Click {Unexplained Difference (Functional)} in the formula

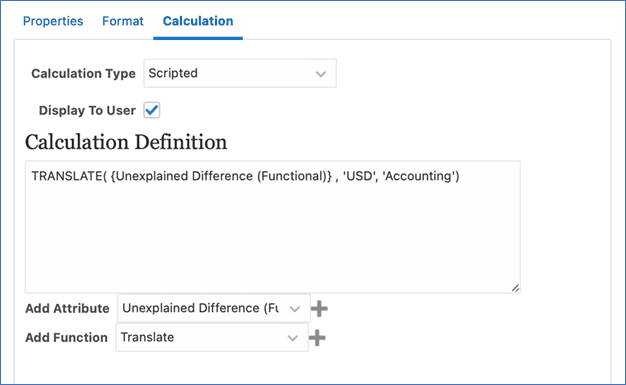click(221, 176)
